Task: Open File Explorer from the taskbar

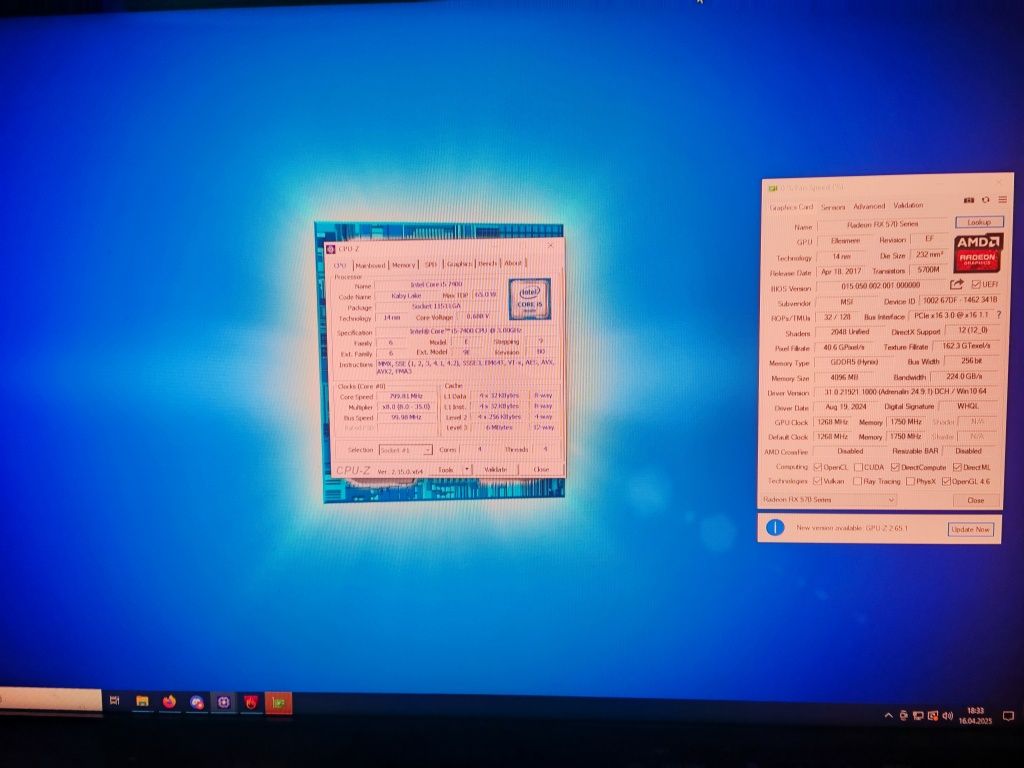Action: click(x=142, y=701)
